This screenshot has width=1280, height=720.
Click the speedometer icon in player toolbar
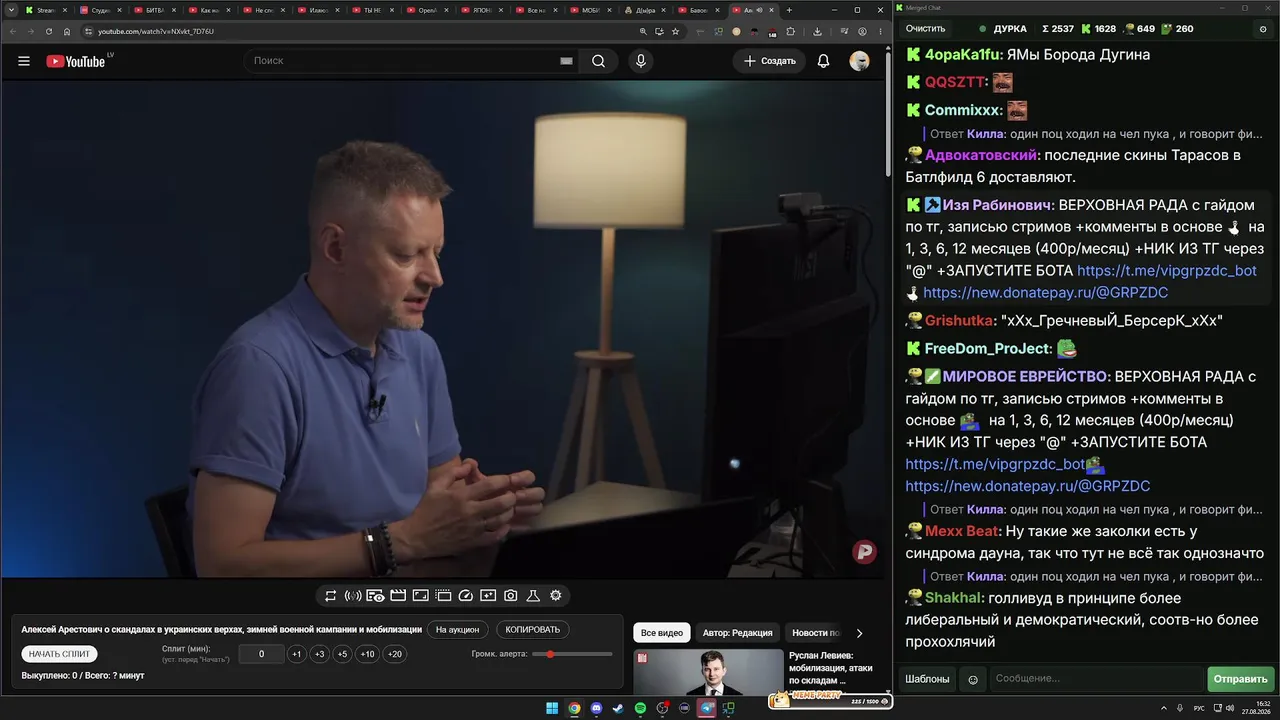point(465,596)
